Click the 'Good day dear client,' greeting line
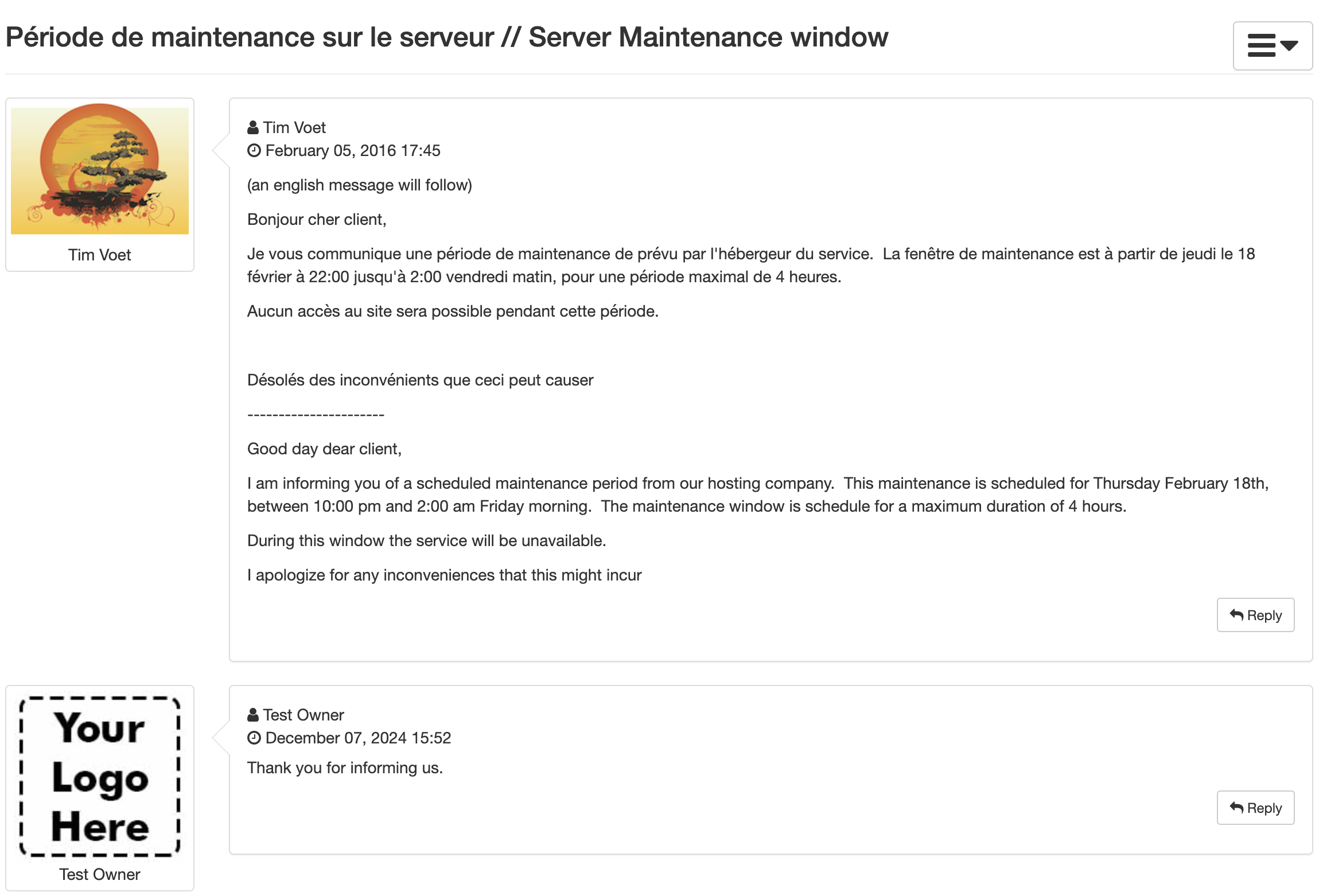Screen dimensions: 1323x896 click(x=324, y=449)
